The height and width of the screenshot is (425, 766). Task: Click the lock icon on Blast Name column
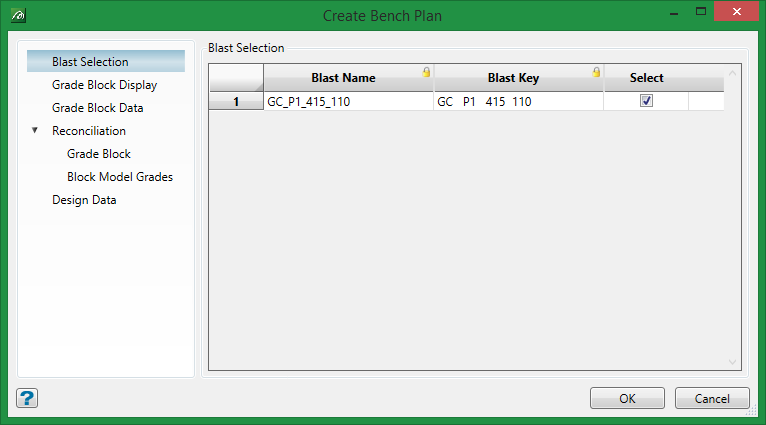(x=426, y=72)
